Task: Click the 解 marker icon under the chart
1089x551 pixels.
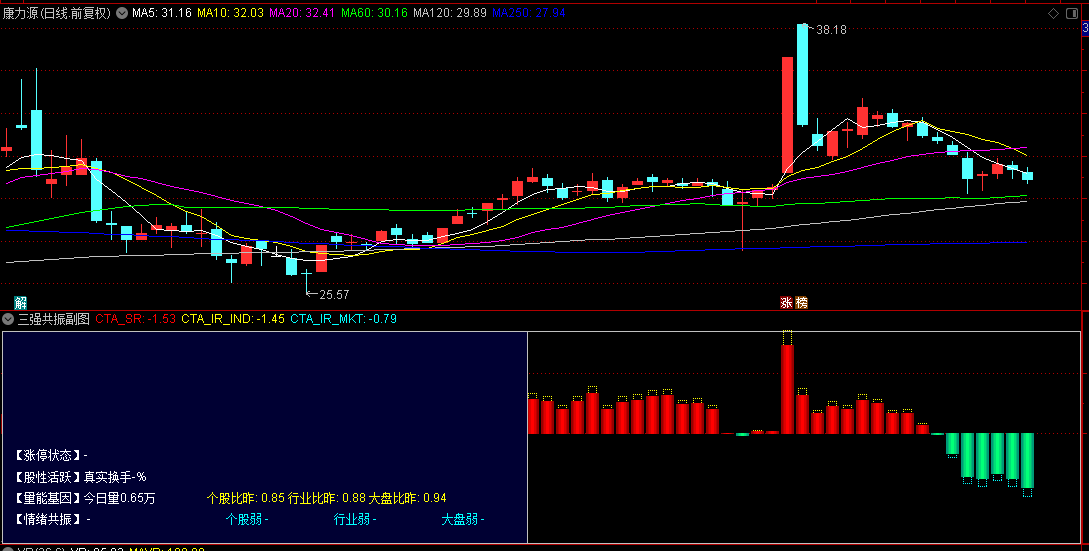Action: click(x=20, y=302)
